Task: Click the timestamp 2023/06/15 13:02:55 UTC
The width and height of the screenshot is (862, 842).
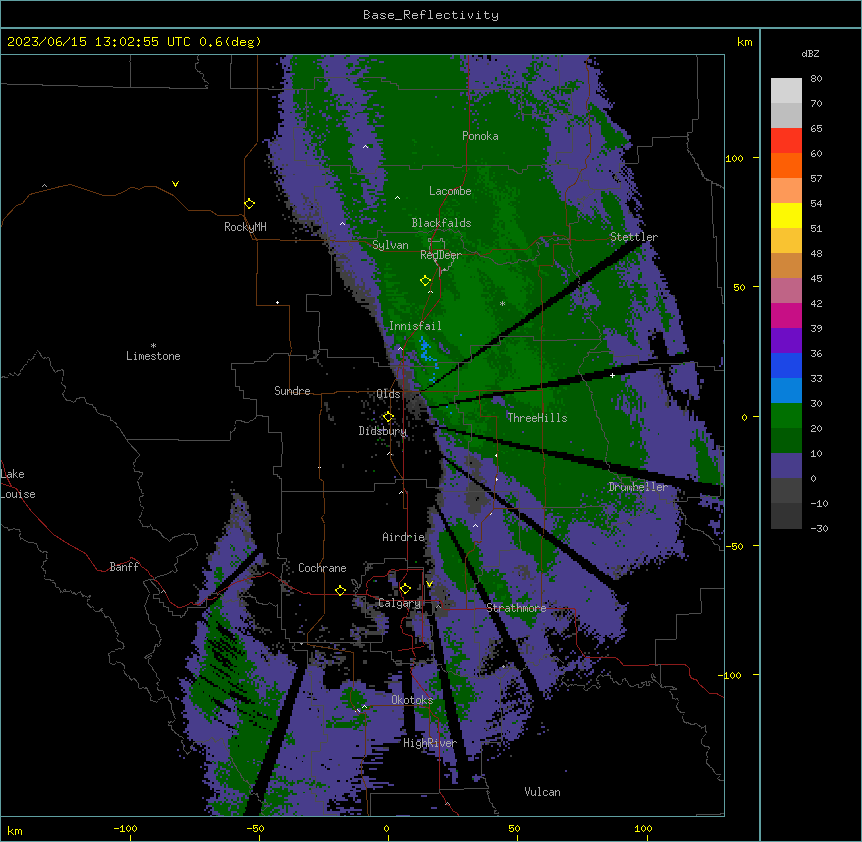Action: [98, 42]
